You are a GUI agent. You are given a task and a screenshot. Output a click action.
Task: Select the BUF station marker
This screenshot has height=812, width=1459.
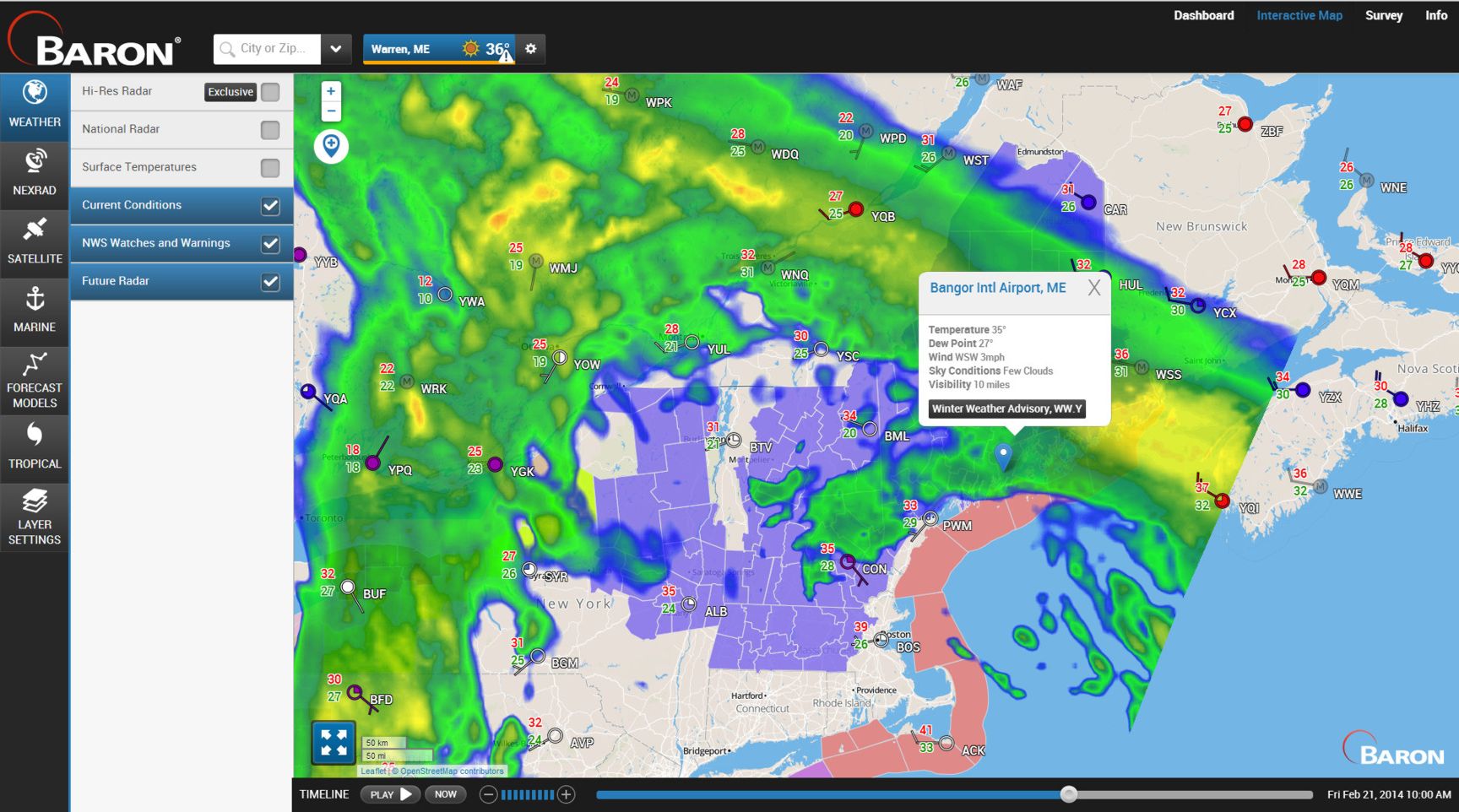pyautogui.click(x=348, y=587)
